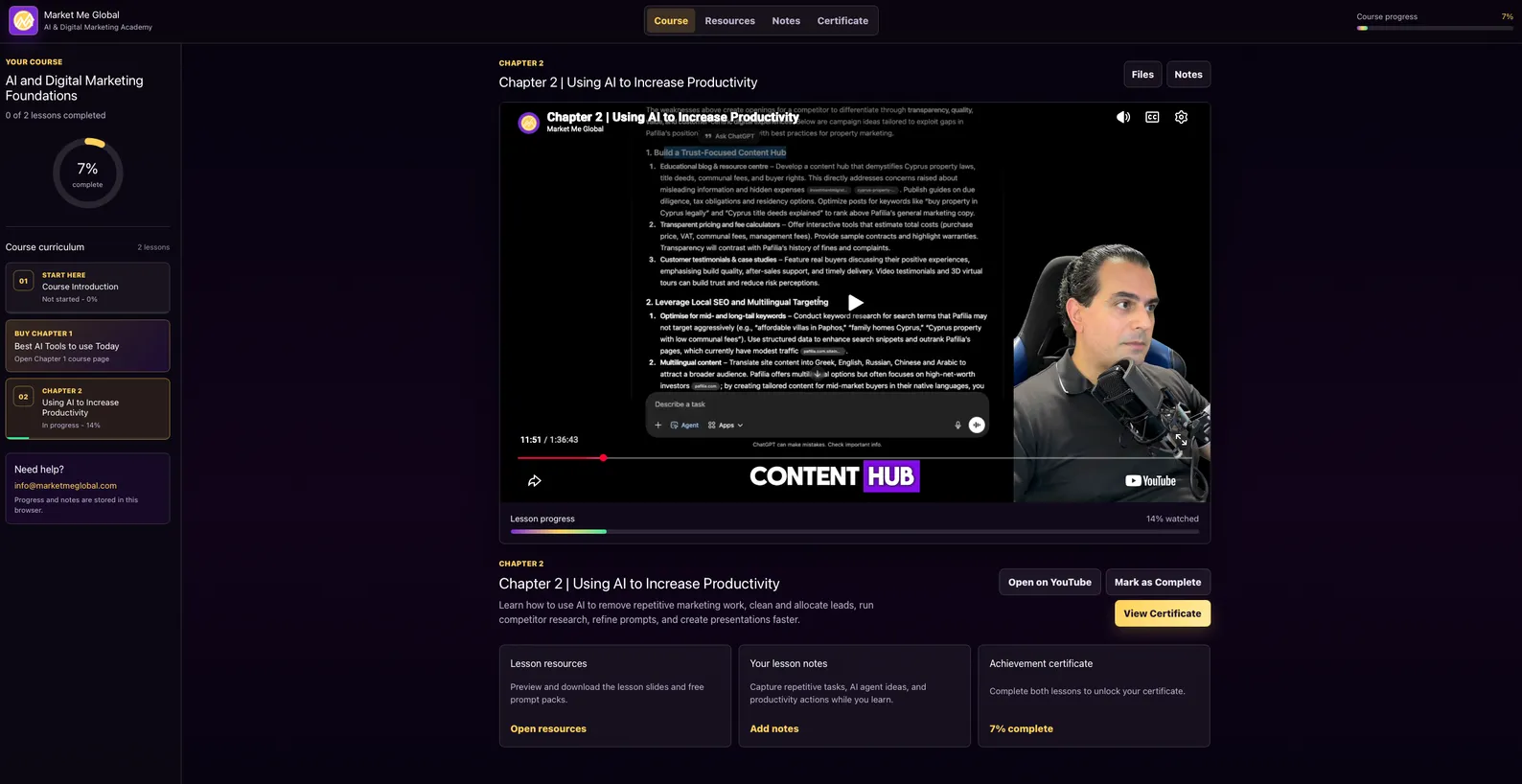Click the View Certificate button
The image size is (1522, 784).
point(1163,613)
